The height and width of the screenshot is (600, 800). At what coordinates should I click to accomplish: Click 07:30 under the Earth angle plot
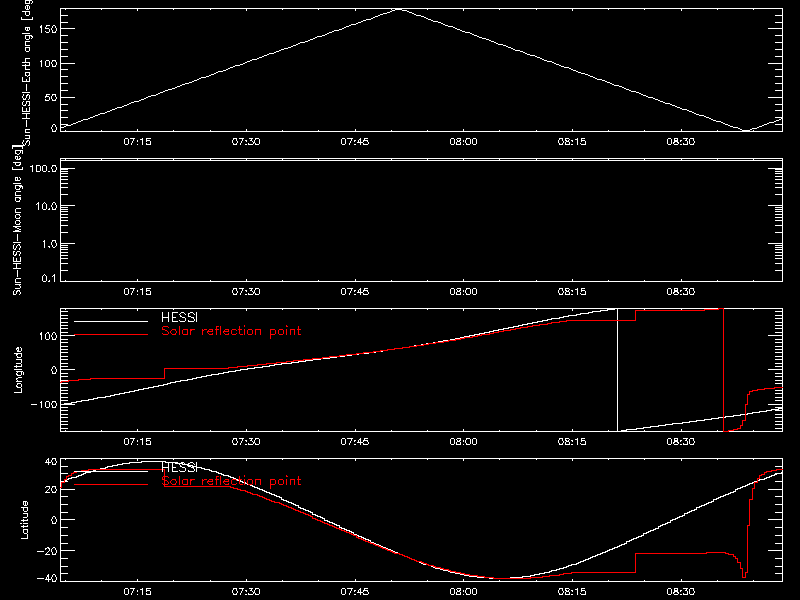click(x=246, y=141)
